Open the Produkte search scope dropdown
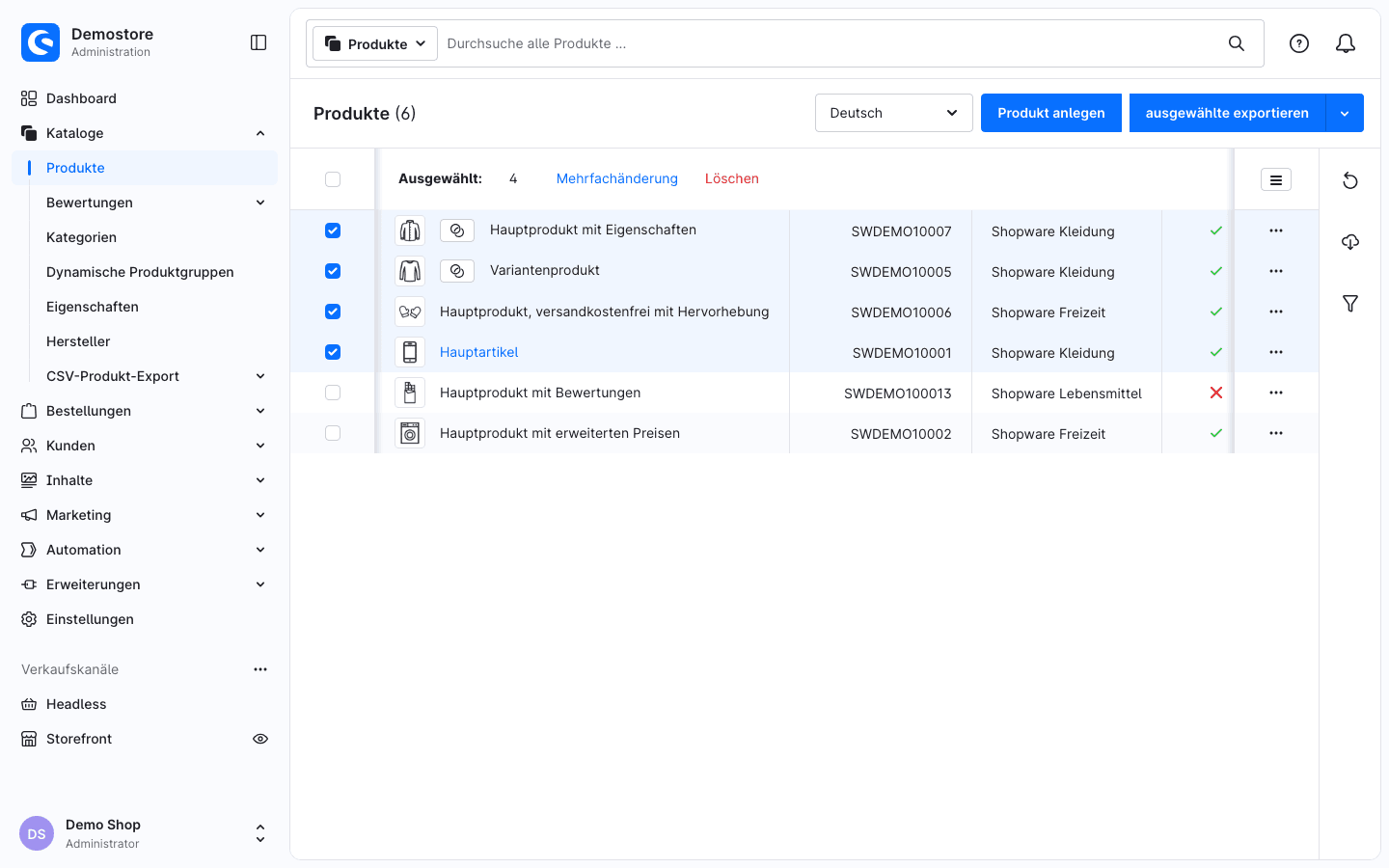 (375, 43)
